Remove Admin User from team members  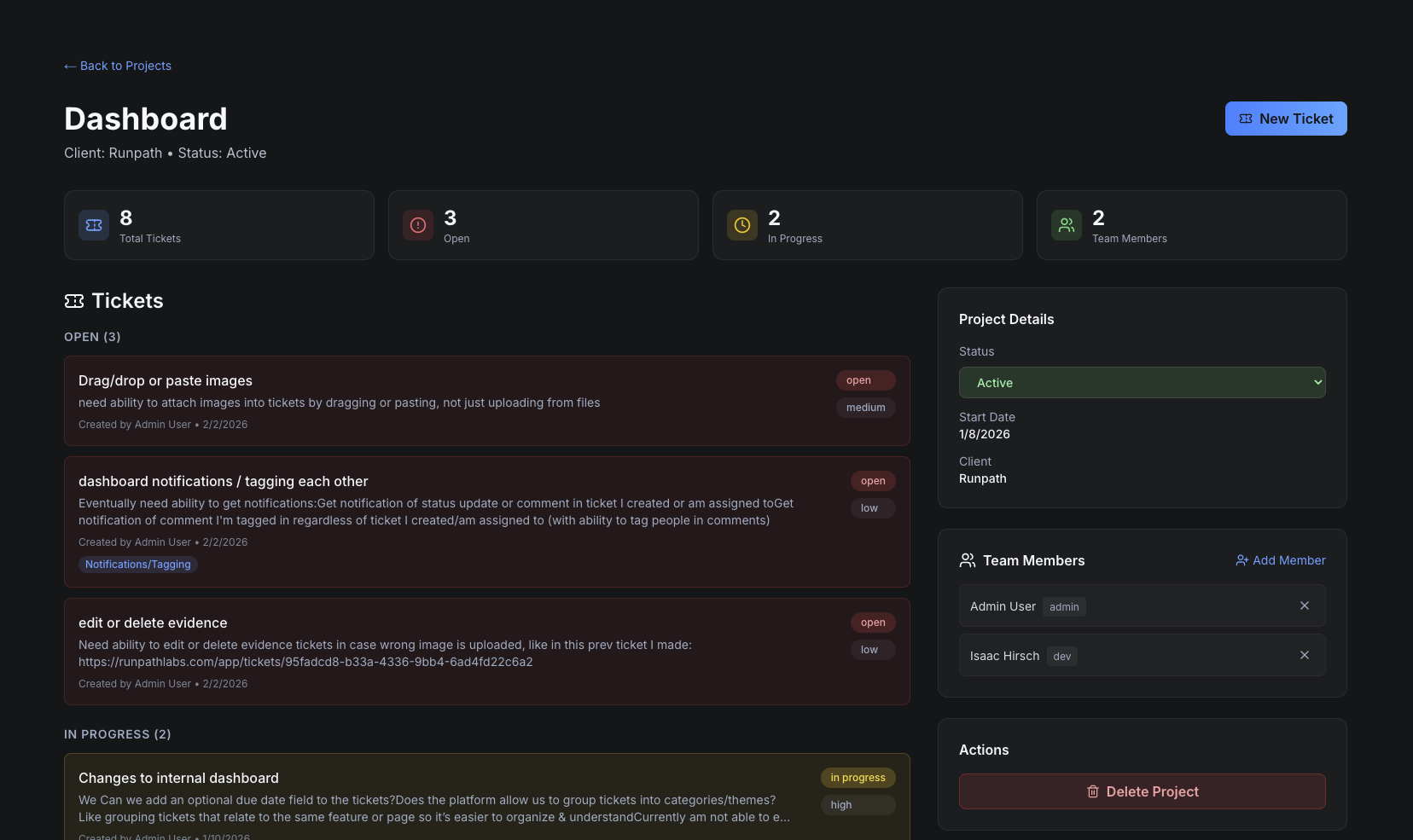[x=1305, y=605]
